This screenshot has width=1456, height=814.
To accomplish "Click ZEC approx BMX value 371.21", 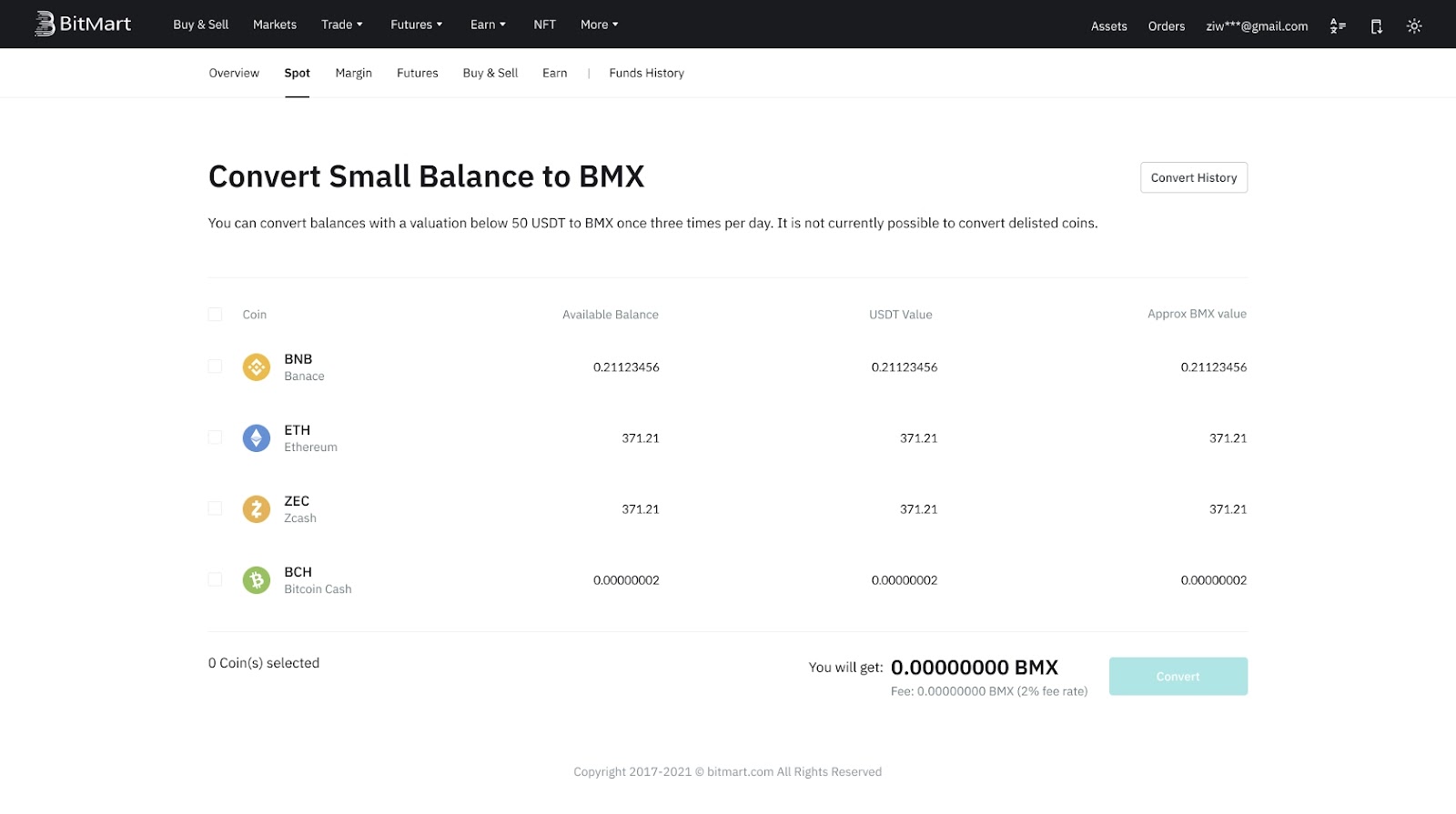I will coord(1228,509).
